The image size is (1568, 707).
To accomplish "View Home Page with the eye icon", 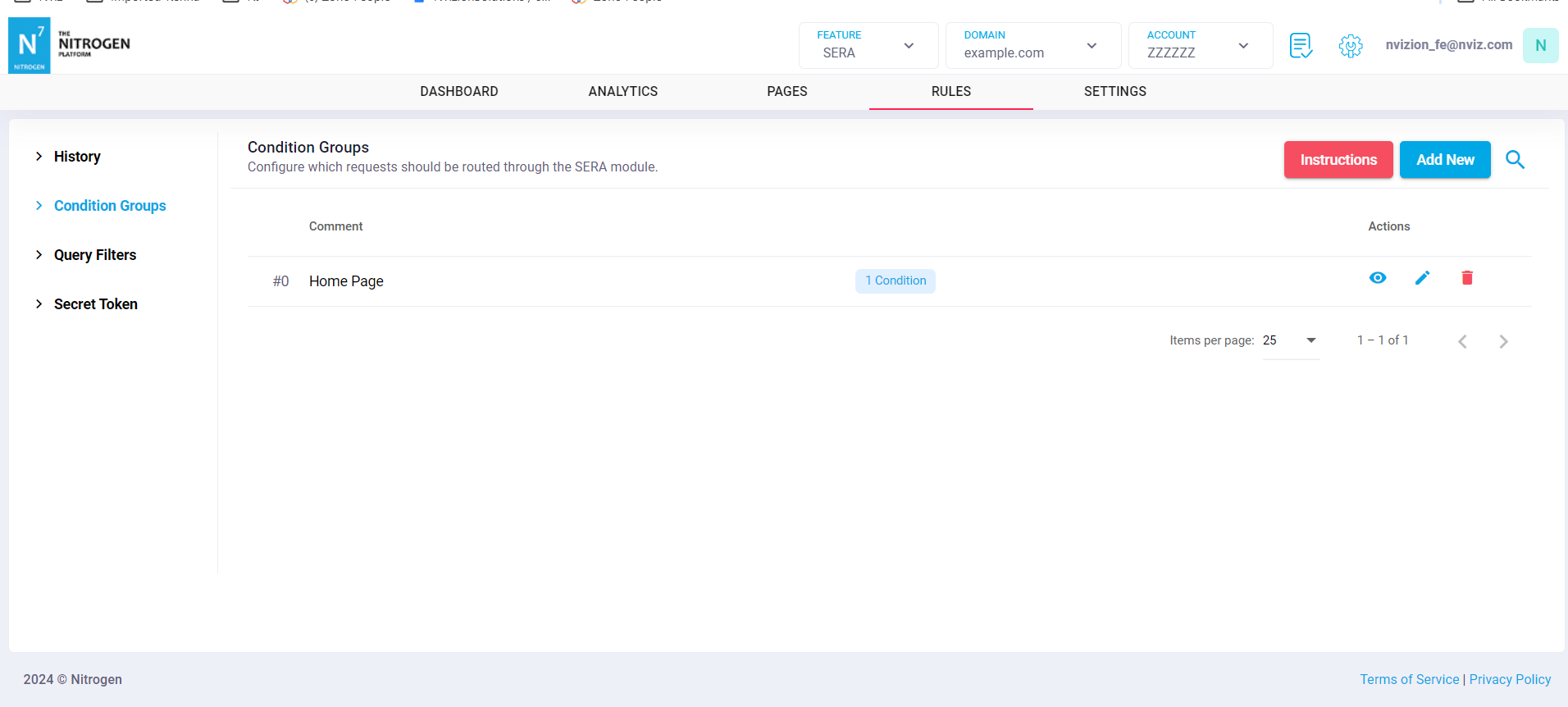I will (x=1378, y=278).
